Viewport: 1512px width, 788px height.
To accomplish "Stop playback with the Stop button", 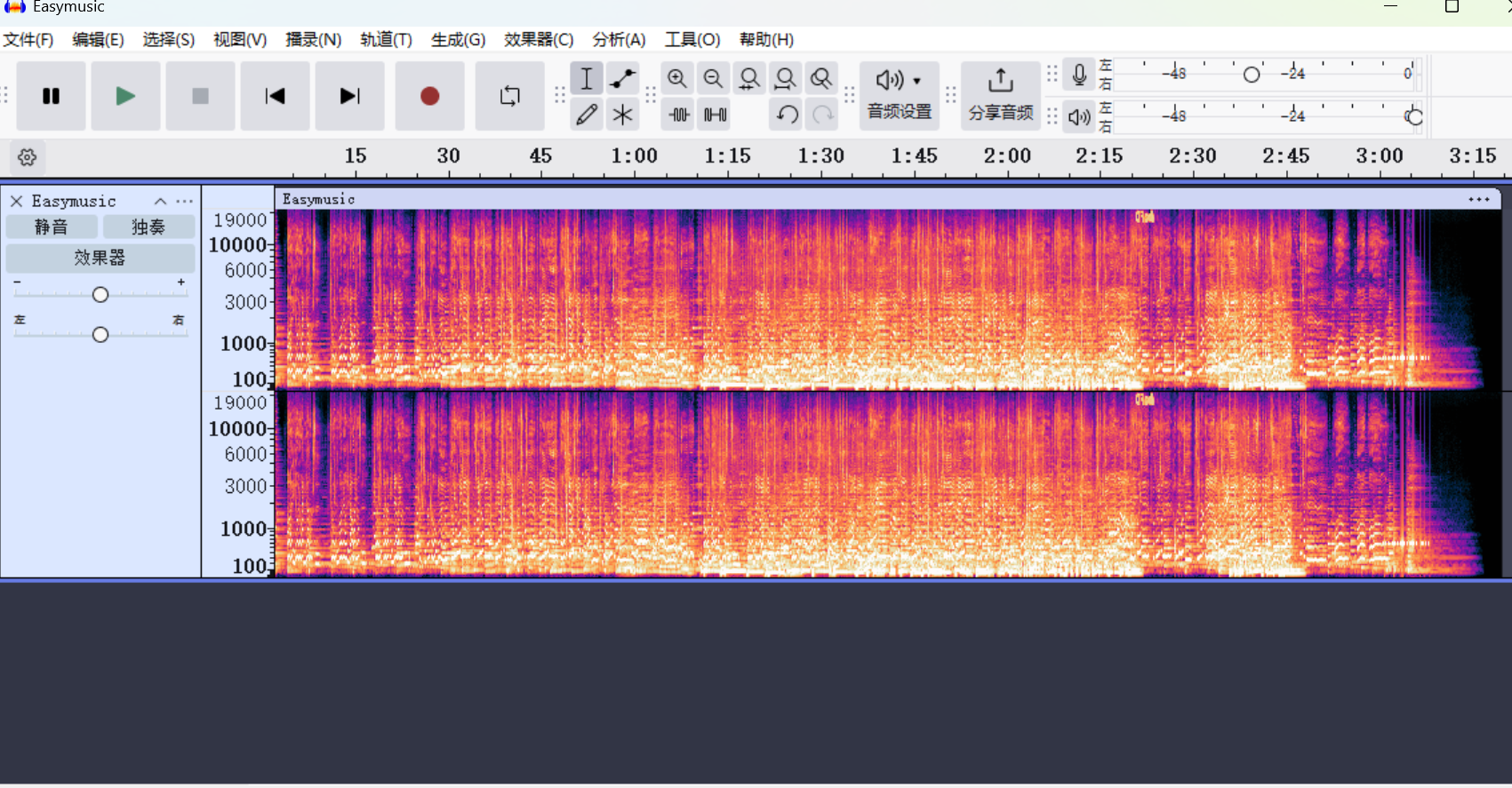I will [x=201, y=96].
